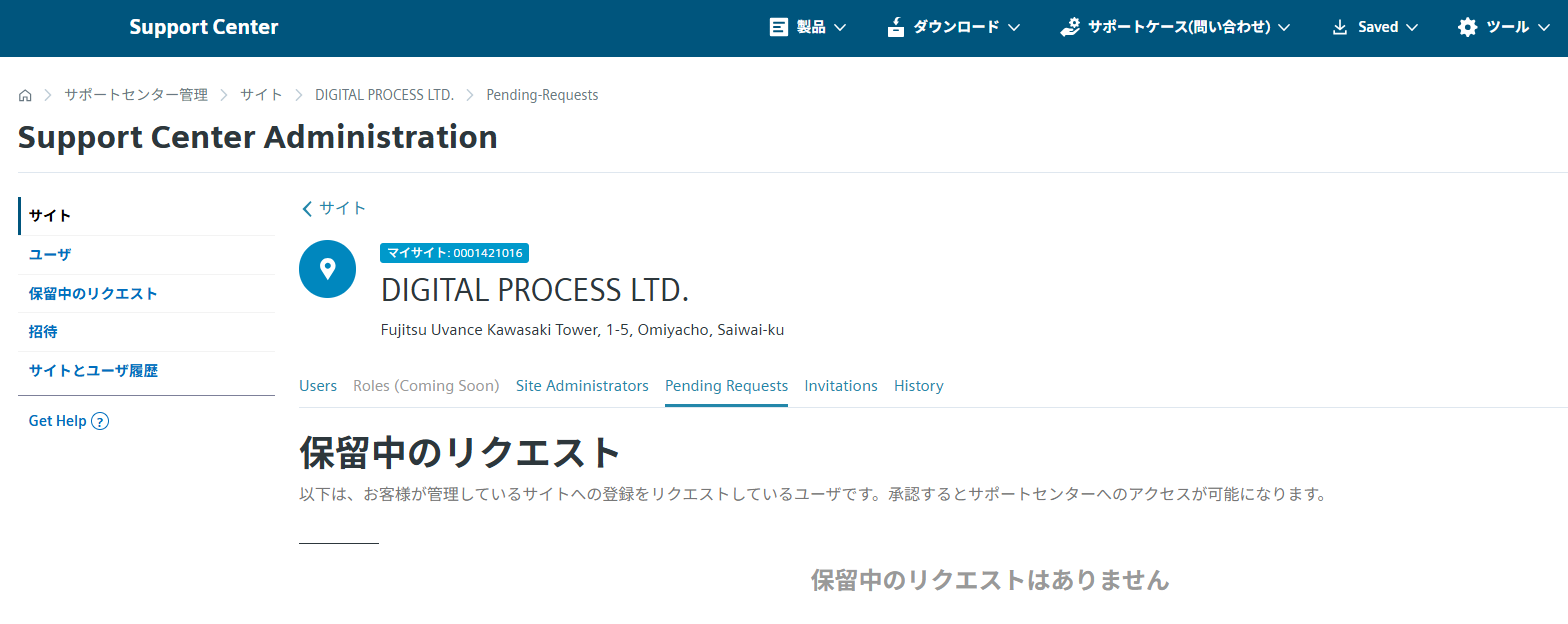Click the 製品 document icon
The width and height of the screenshot is (1568, 624).
[x=778, y=28]
